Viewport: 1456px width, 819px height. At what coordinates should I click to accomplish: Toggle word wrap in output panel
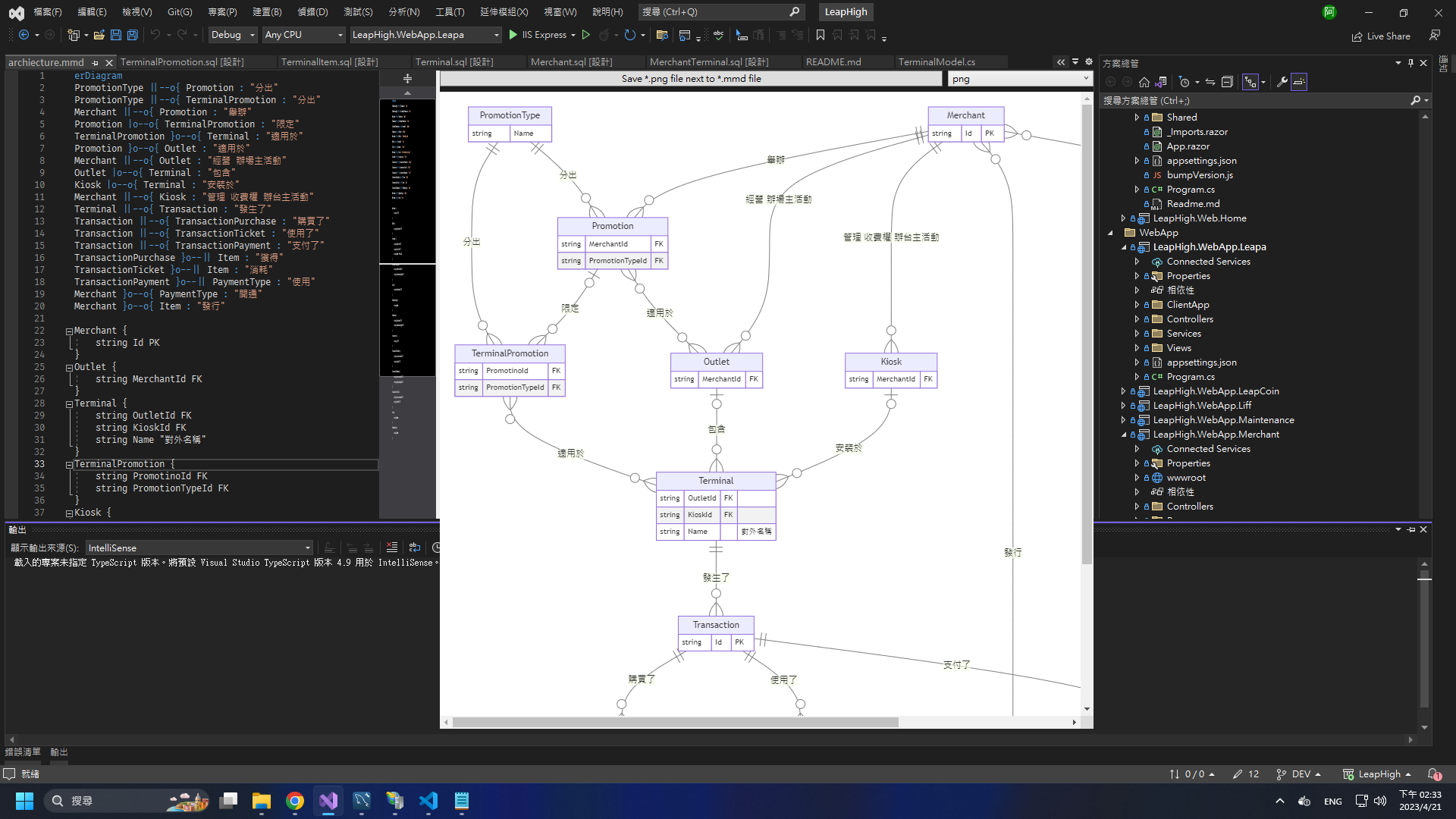414,548
